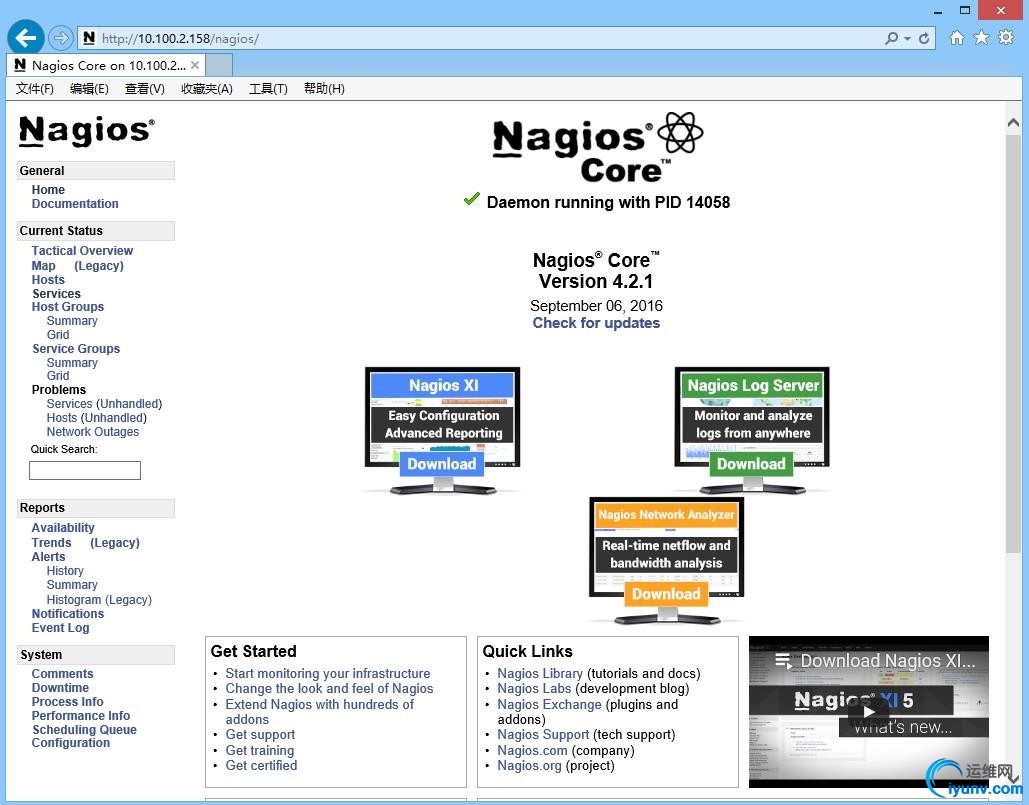
Task: Open the 编辑(E) menu
Action: click(89, 89)
